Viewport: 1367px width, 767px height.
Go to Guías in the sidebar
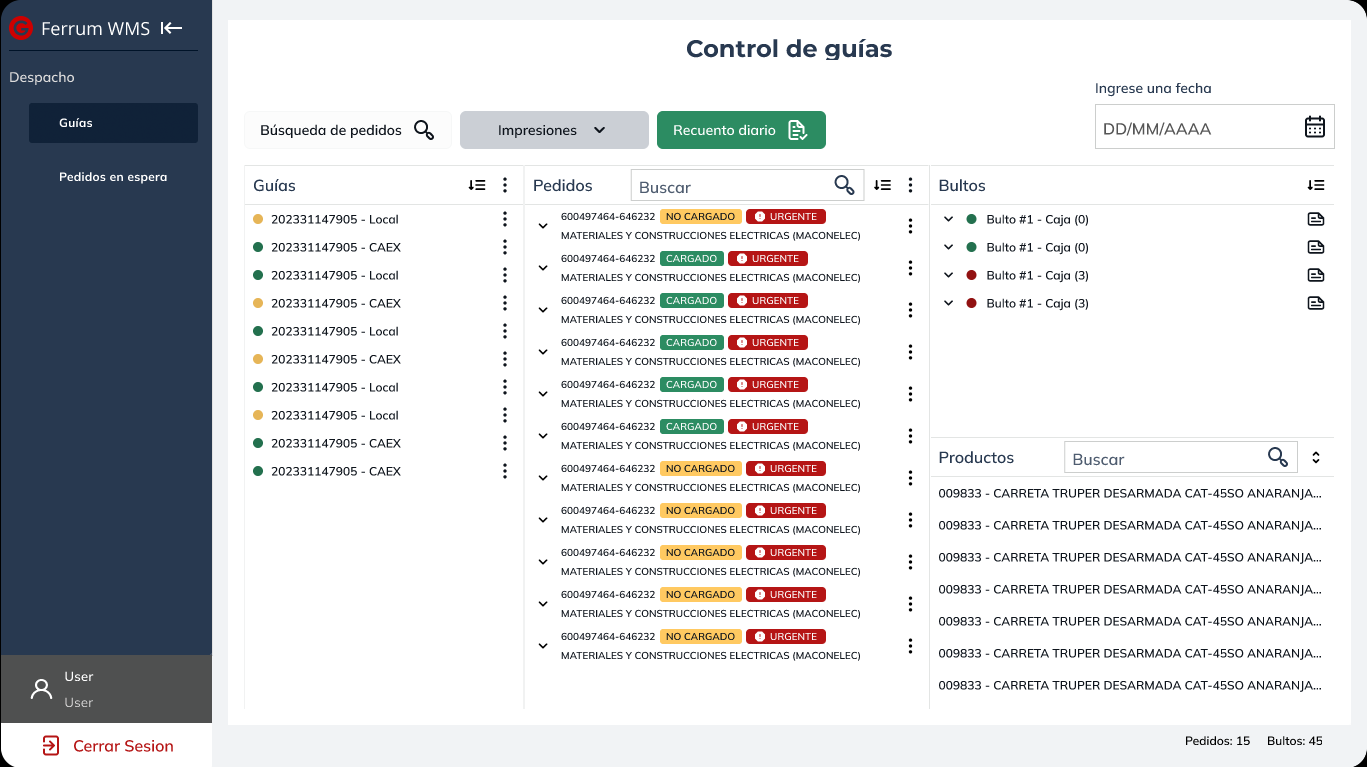(113, 123)
